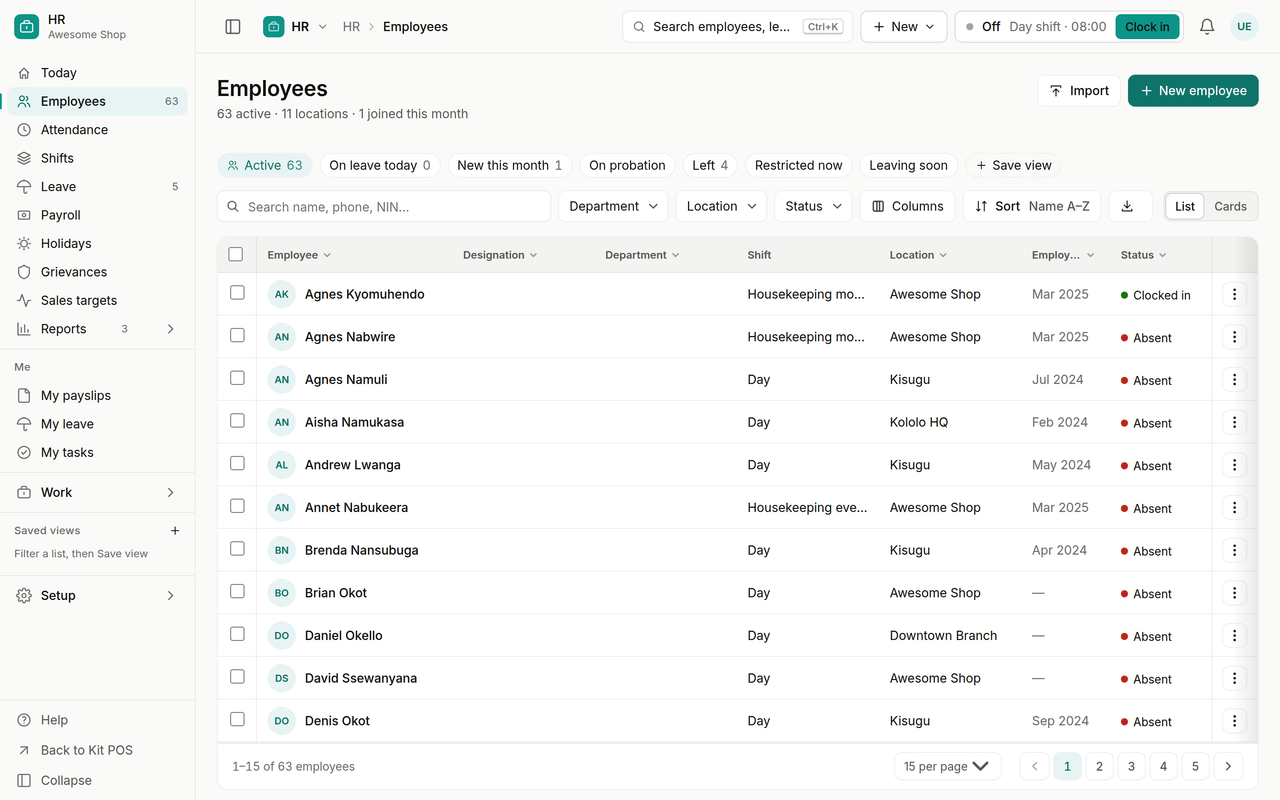Add a saved view with plus icon

click(175, 531)
